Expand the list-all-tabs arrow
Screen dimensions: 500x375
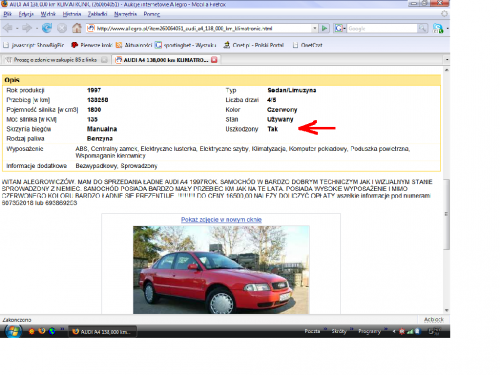click(447, 60)
